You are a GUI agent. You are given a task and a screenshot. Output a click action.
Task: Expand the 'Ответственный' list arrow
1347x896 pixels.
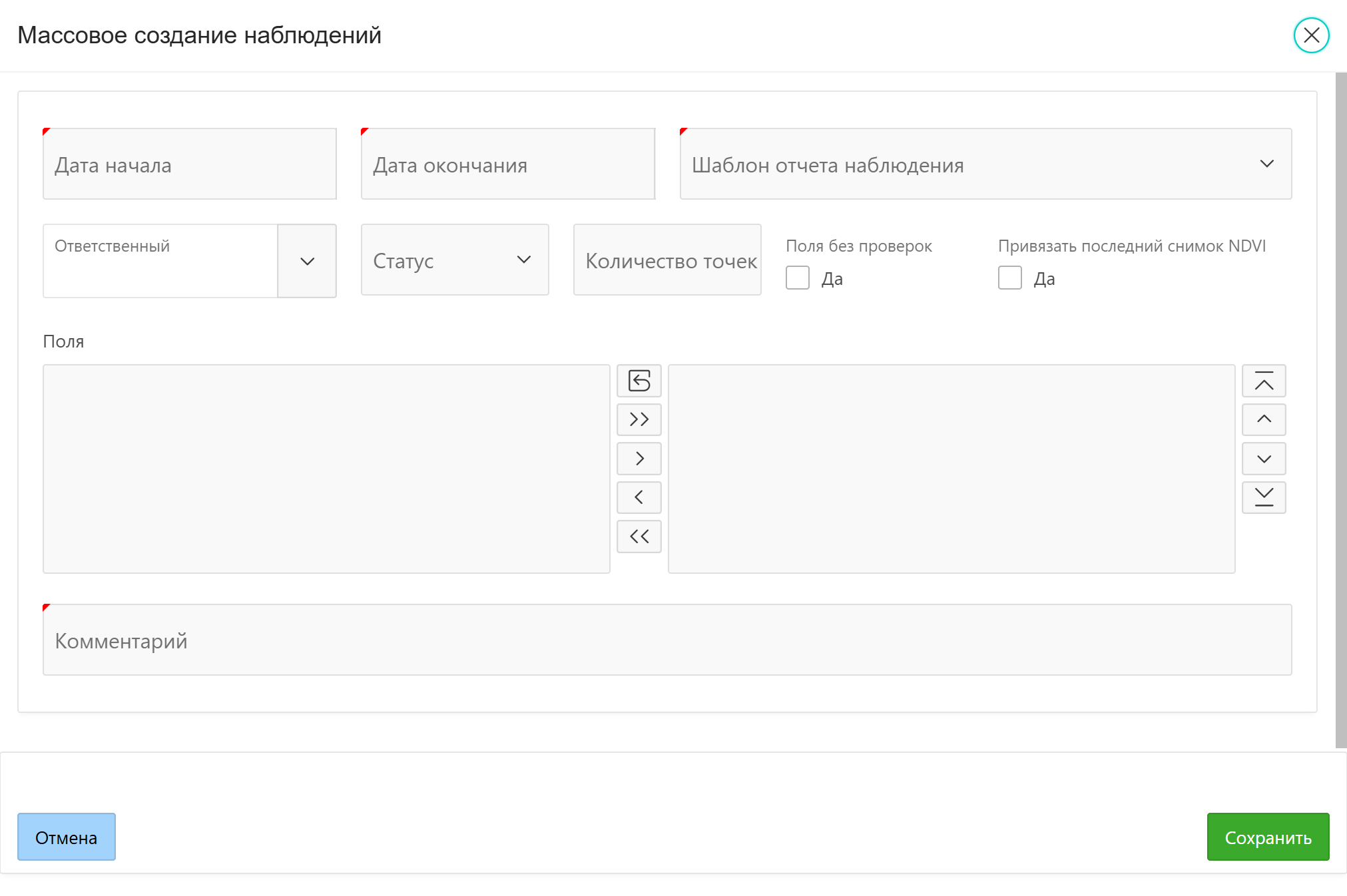click(306, 261)
